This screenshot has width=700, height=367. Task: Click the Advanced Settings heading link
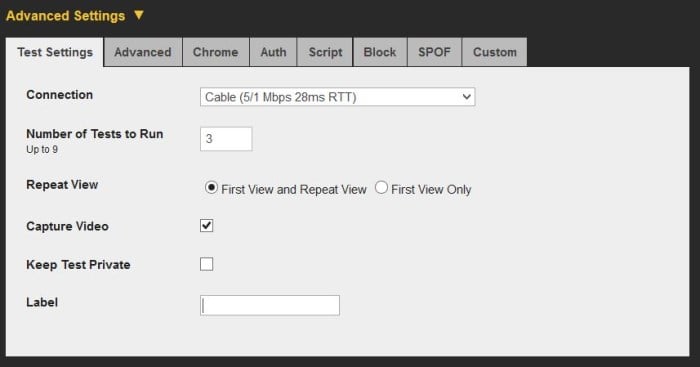[66, 16]
